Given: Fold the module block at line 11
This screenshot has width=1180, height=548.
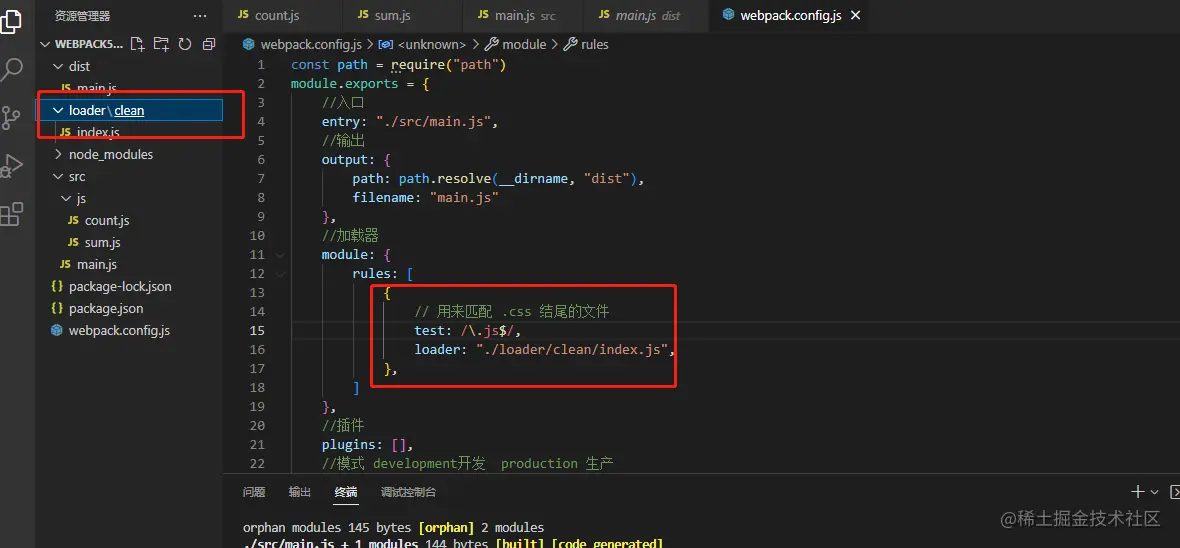Looking at the screenshot, I should coord(280,254).
